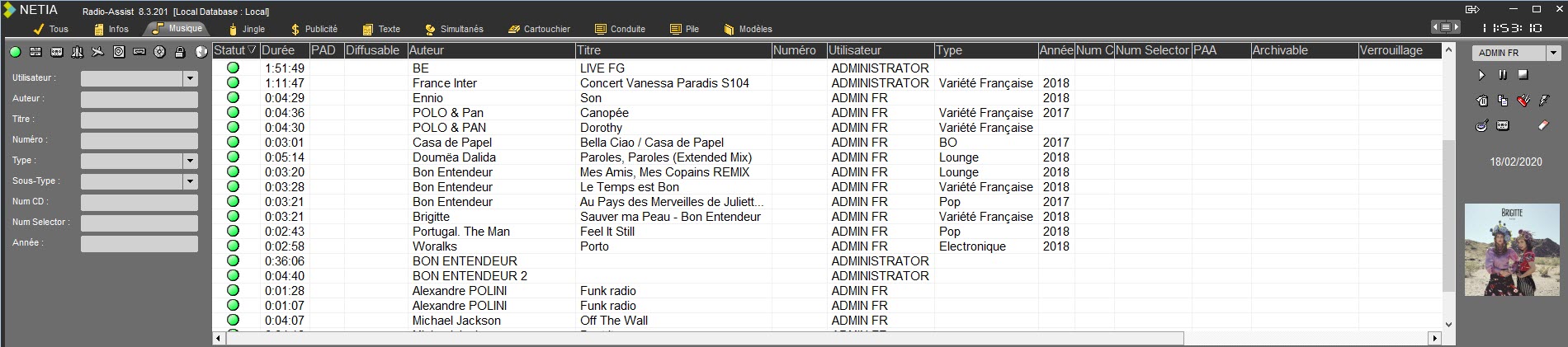Toggle the status circle for Off The Wall

[233, 321]
